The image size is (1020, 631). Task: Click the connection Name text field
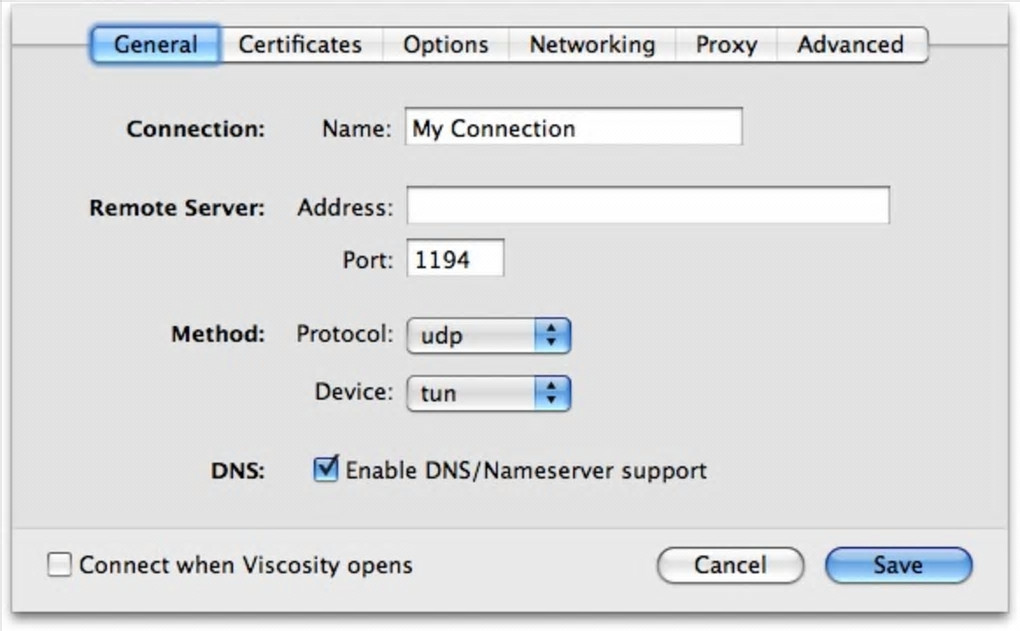pos(573,128)
